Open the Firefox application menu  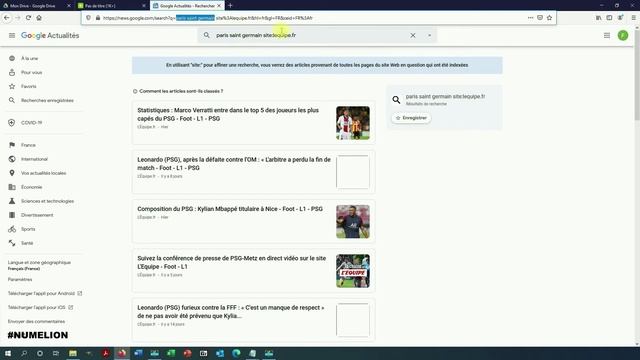click(x=633, y=18)
